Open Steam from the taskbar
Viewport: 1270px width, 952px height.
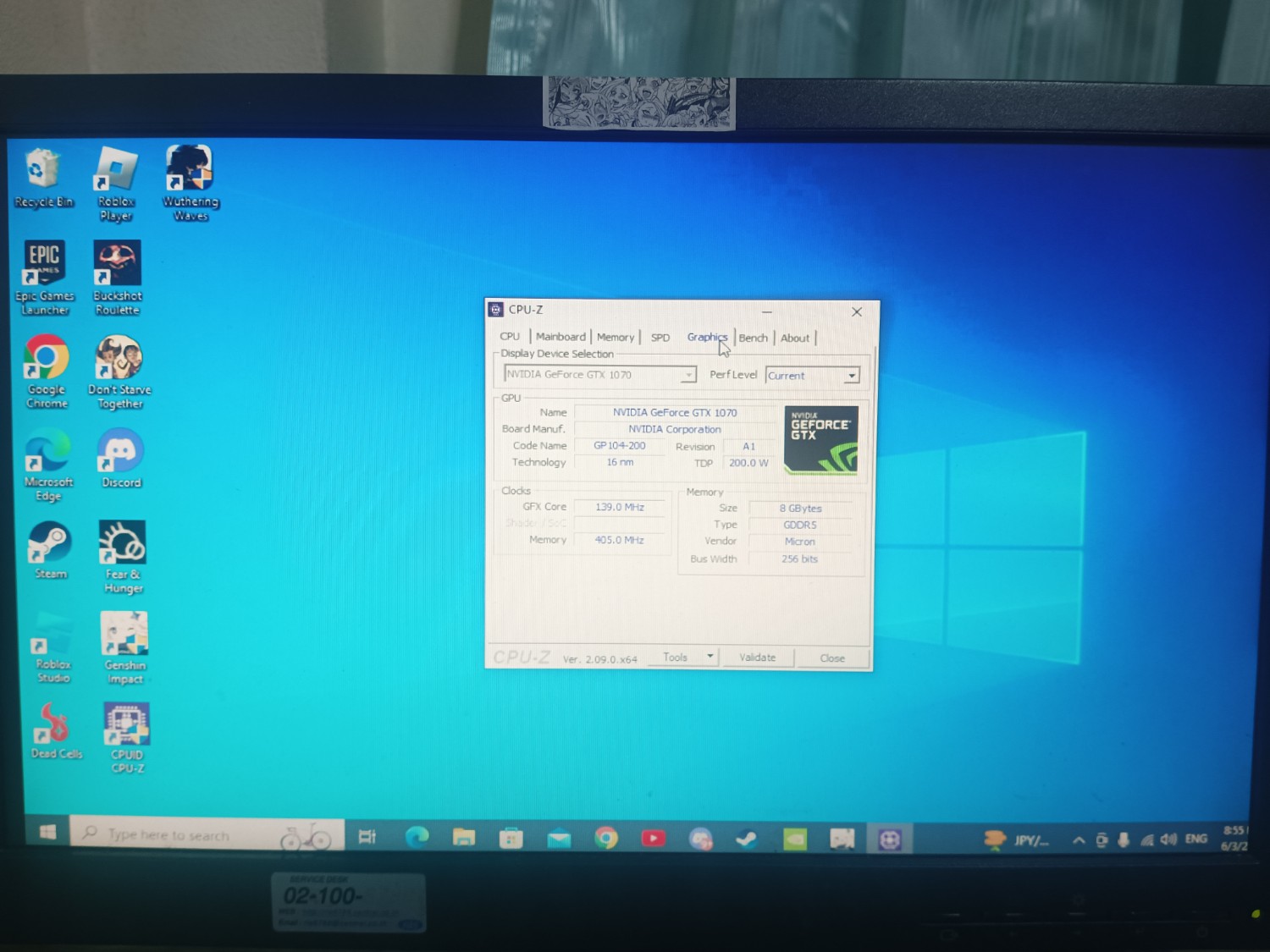(747, 839)
